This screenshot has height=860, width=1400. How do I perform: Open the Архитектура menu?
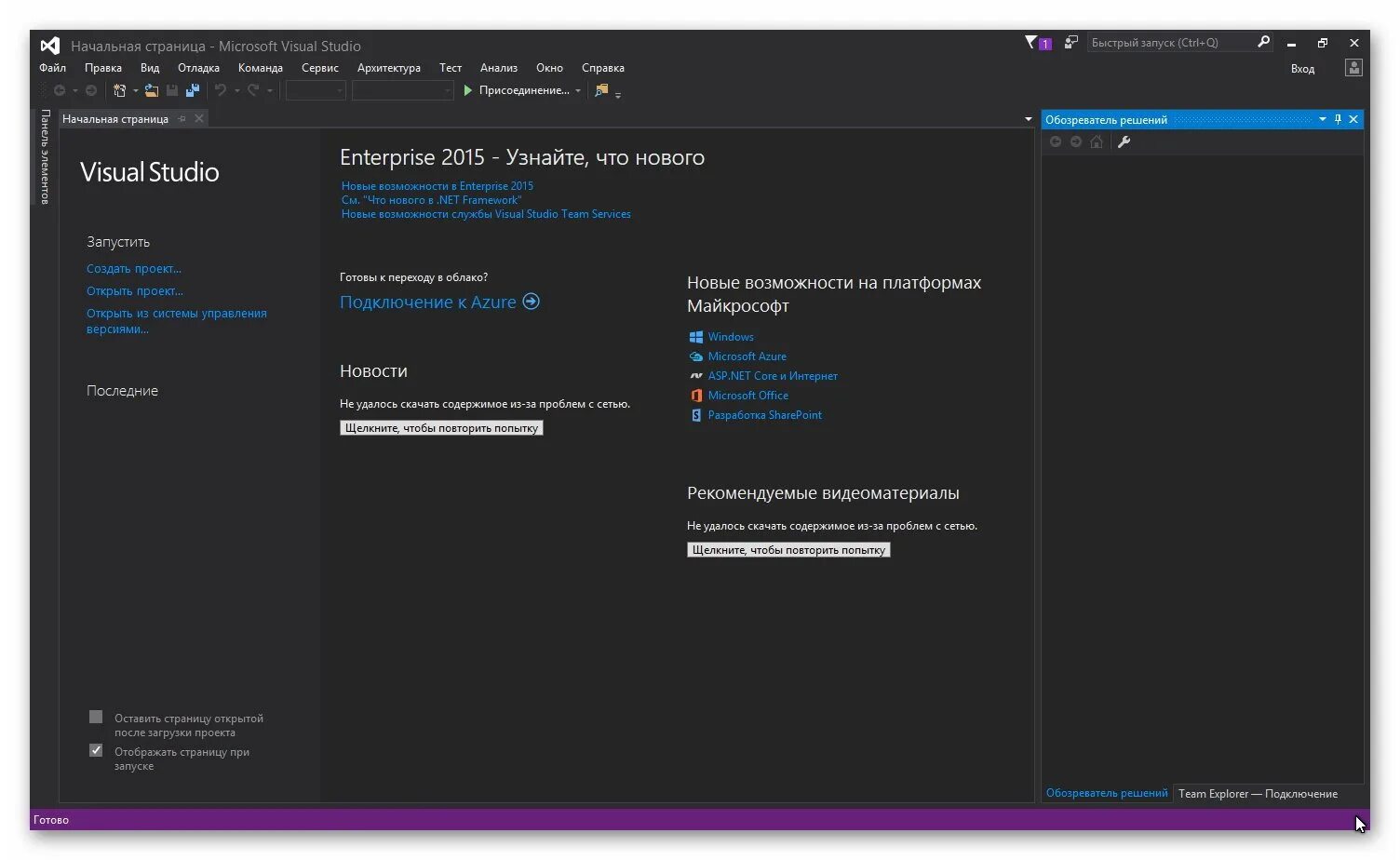tap(389, 68)
